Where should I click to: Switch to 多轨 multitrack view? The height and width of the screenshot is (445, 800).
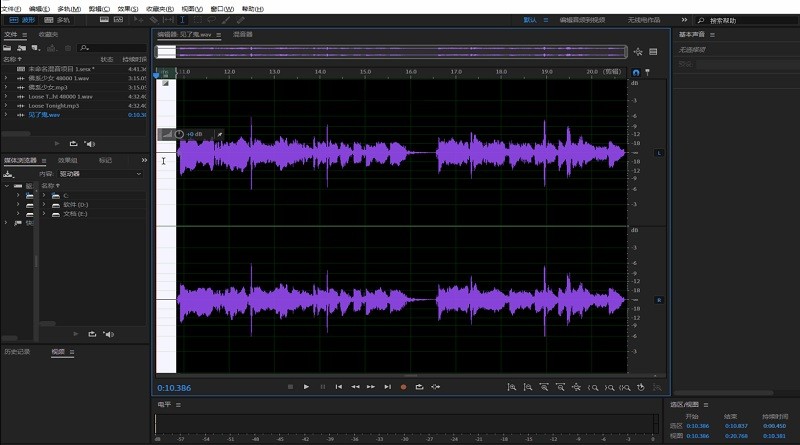point(58,19)
